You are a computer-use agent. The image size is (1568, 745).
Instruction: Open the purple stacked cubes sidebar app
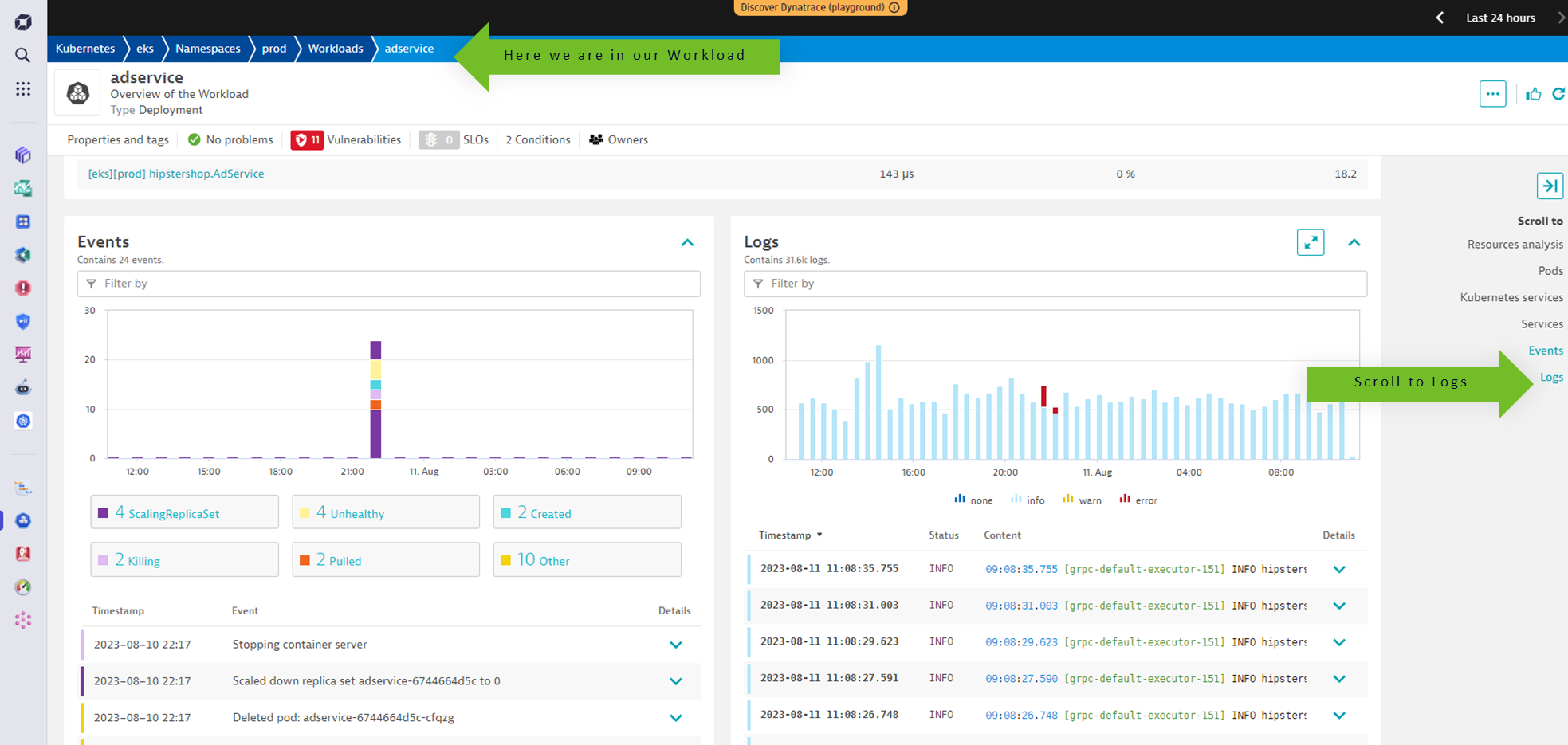[x=23, y=155]
